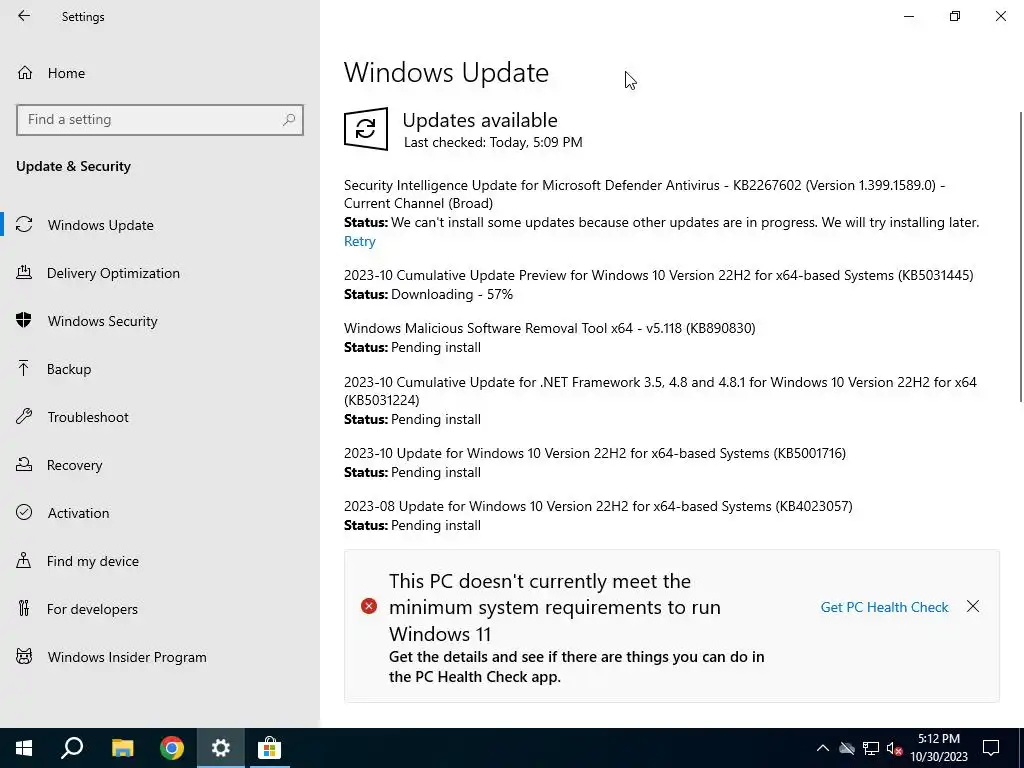Click the Settings gear on the taskbar
This screenshot has width=1024, height=768.
[221, 748]
